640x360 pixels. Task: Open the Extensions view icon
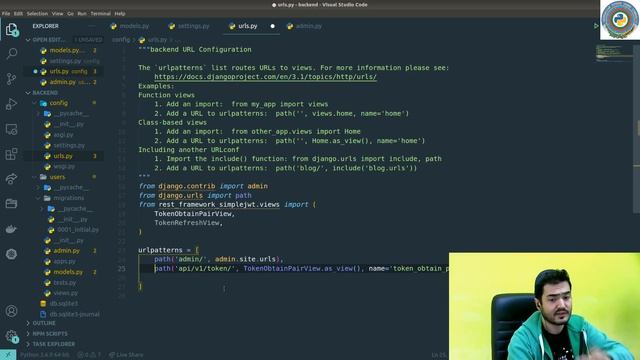pos(11,154)
